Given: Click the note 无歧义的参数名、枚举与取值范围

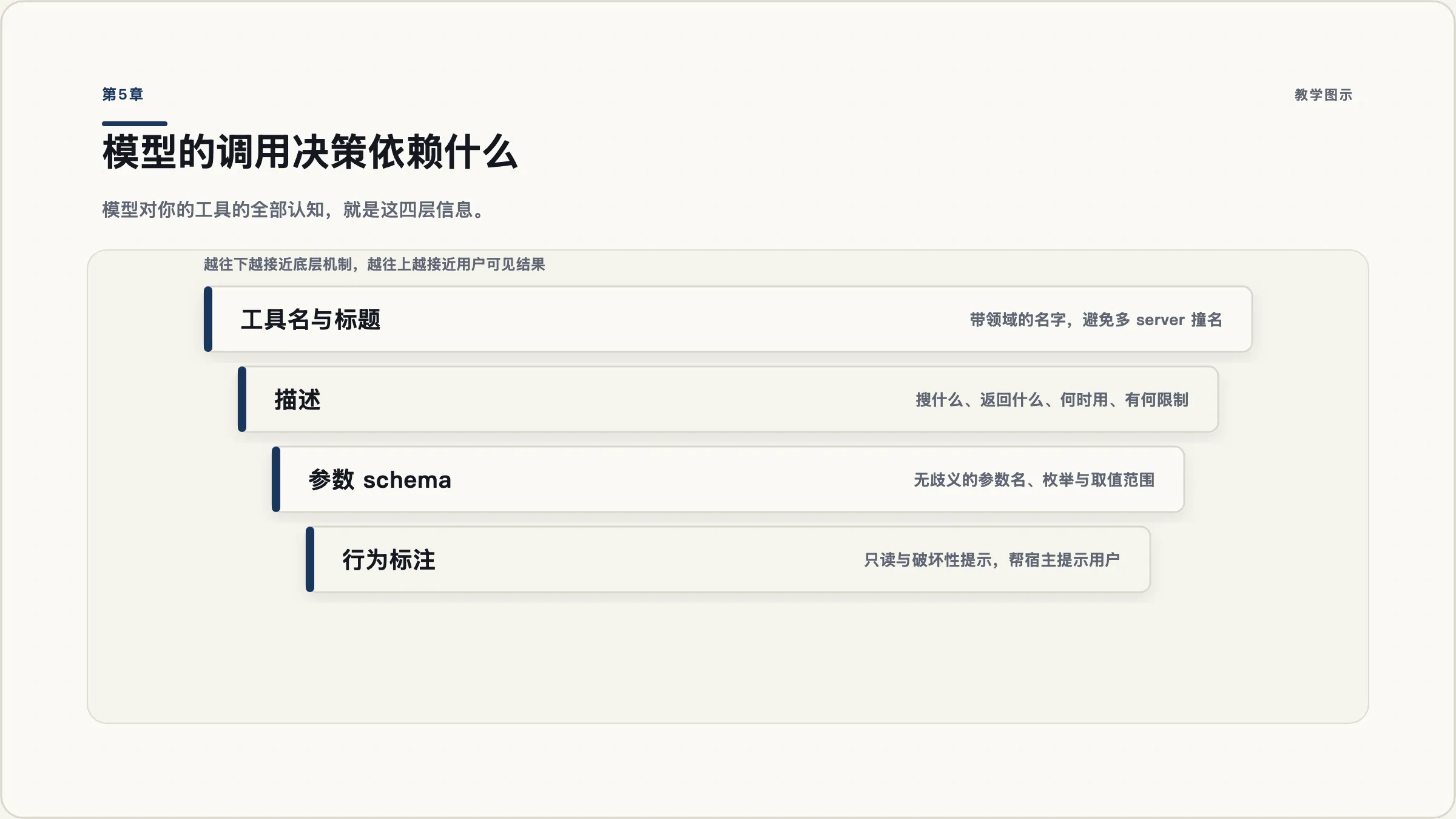Looking at the screenshot, I should 1034,480.
